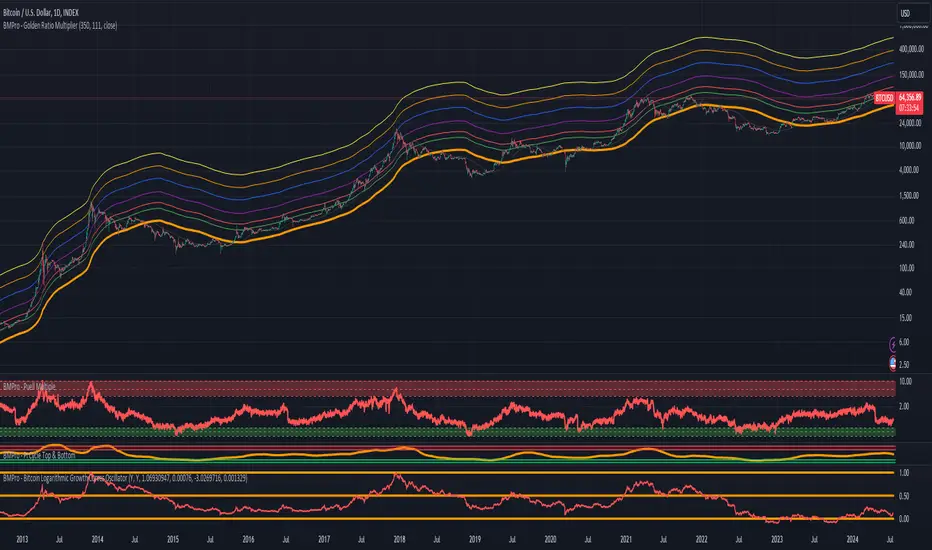
Task: Select the Bitcoin / U.S. Dollar symbol title
Action: tap(40, 12)
